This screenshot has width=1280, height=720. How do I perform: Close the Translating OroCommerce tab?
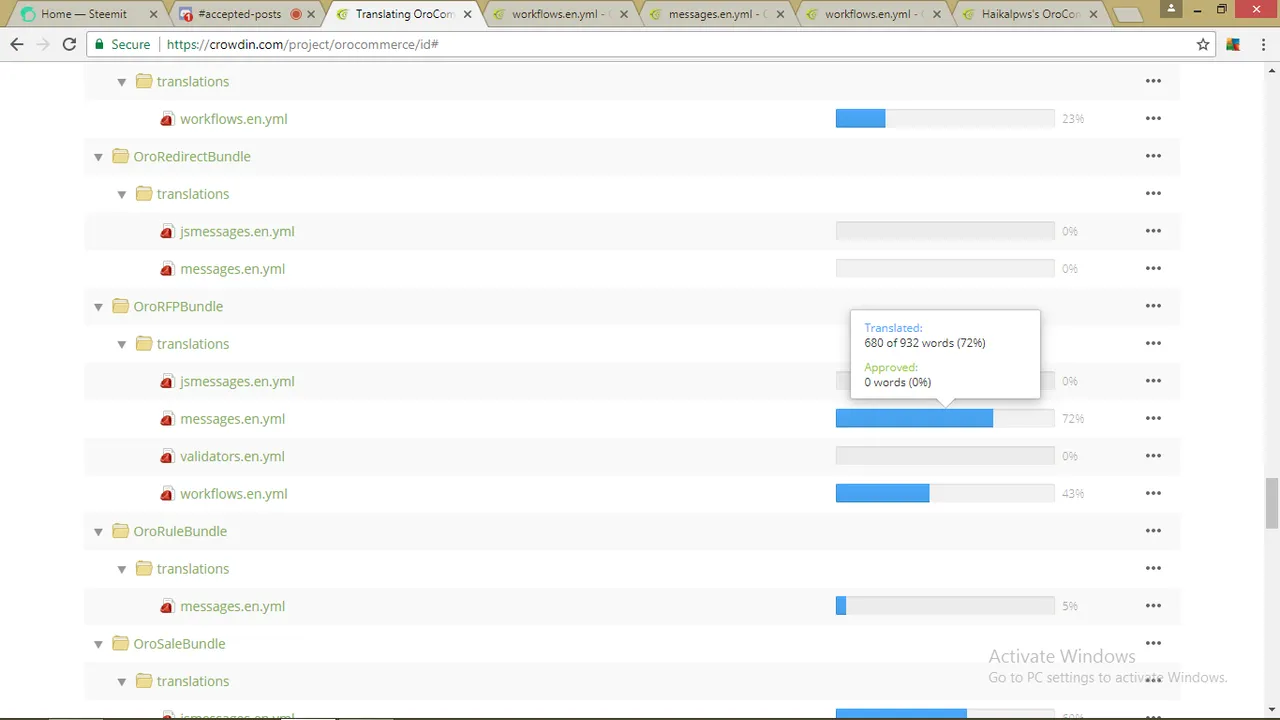tap(467, 15)
